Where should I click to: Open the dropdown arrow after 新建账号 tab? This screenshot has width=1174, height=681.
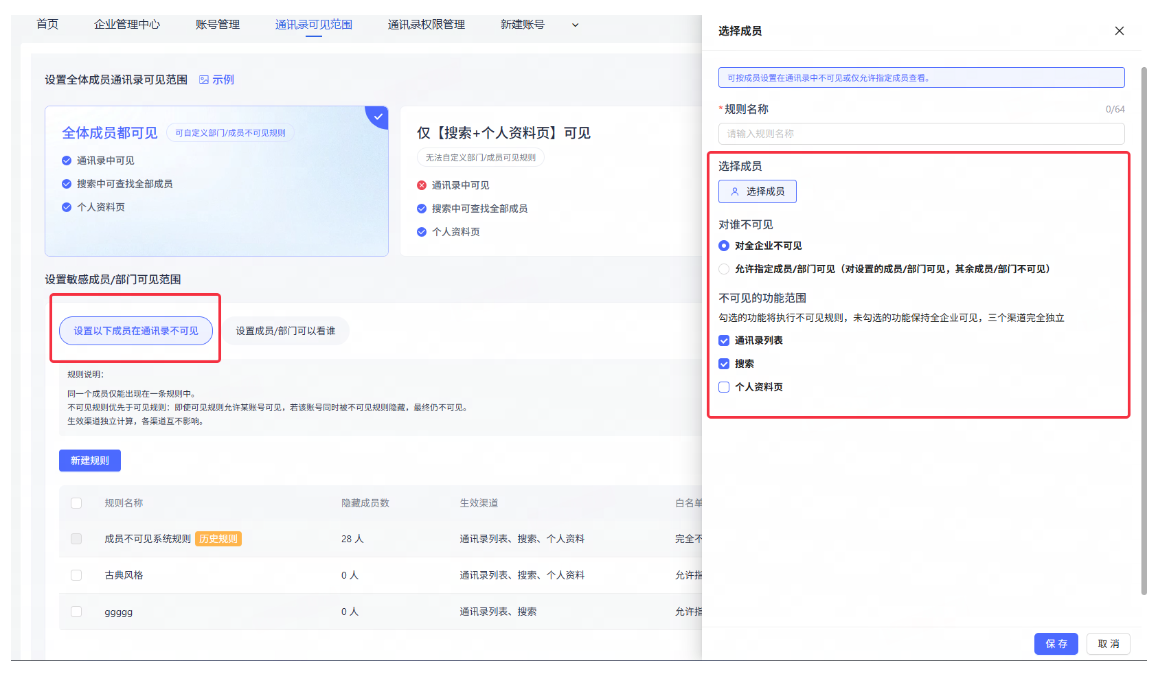[575, 25]
